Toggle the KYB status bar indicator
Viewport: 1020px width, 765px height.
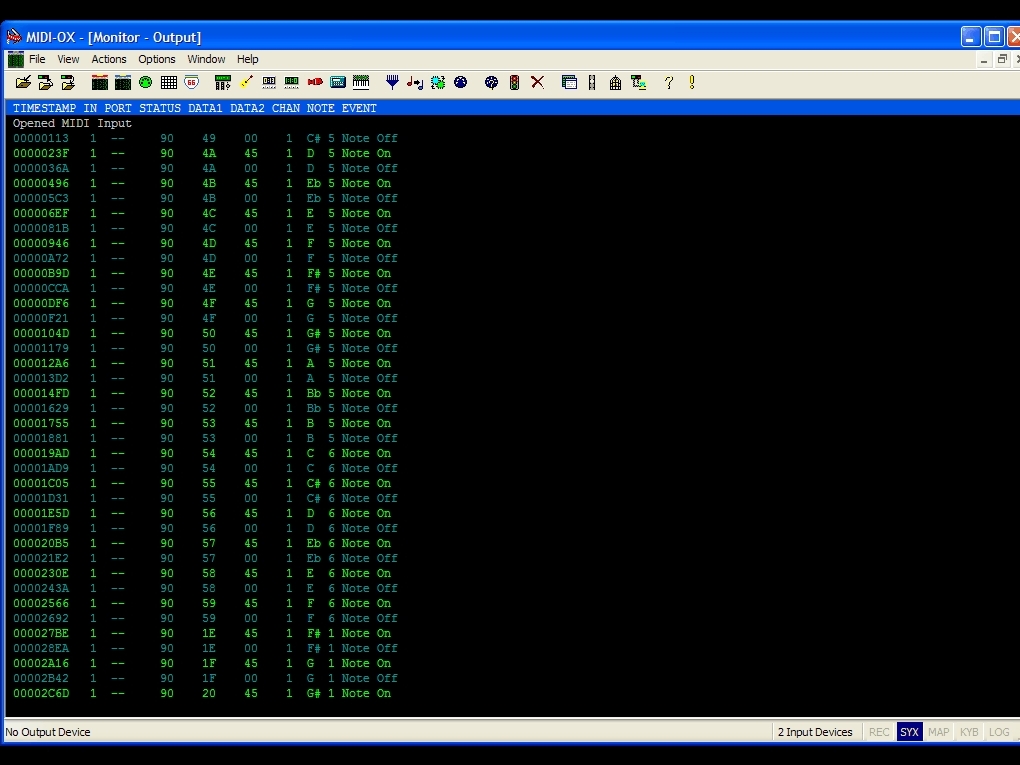(969, 732)
